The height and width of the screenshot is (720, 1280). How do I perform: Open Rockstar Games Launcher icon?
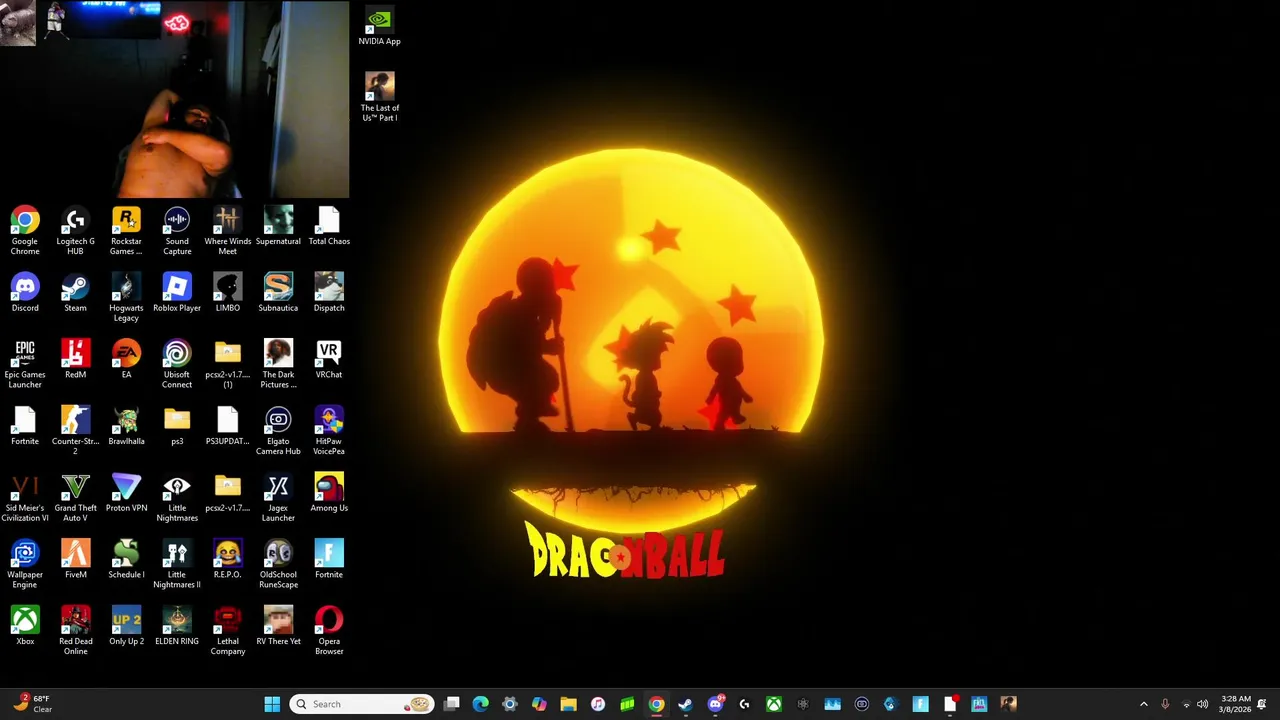[x=126, y=230]
